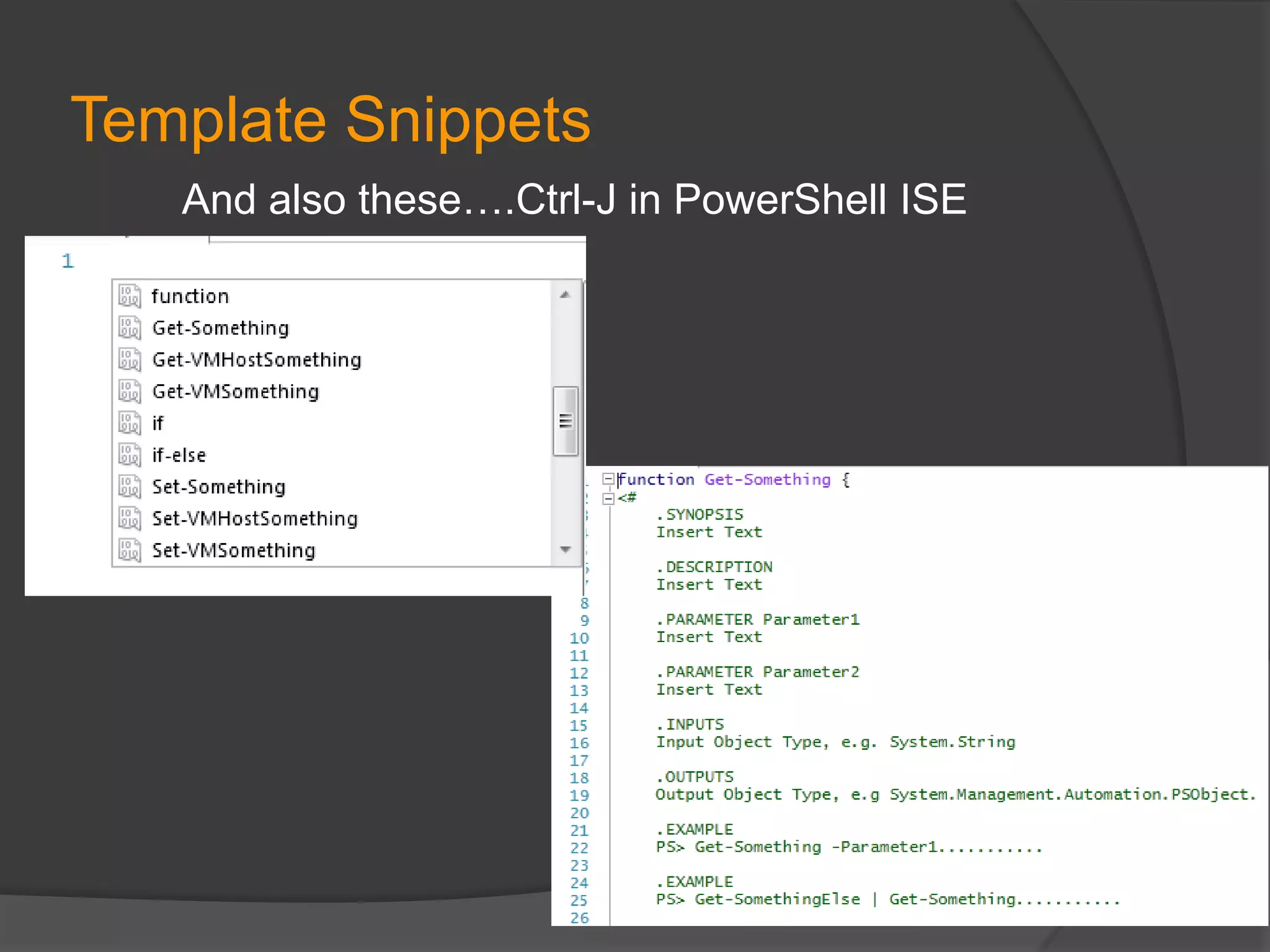The height and width of the screenshot is (952, 1270).
Task: Choose the 'if' snippet entry
Action: pos(332,423)
